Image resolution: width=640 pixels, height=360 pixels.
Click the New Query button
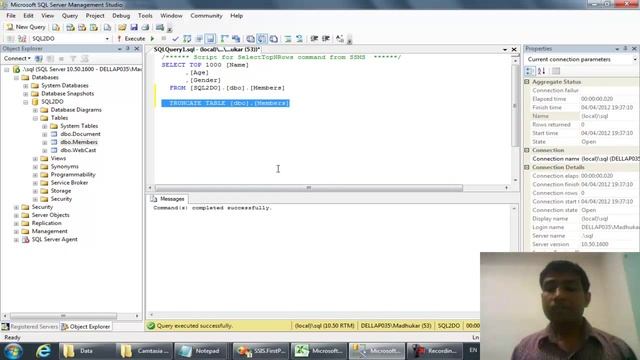click(x=26, y=27)
